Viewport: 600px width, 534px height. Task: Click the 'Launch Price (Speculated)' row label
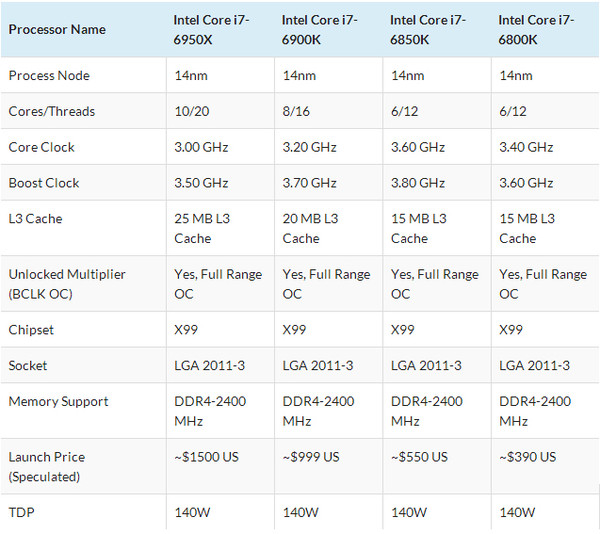pos(47,467)
